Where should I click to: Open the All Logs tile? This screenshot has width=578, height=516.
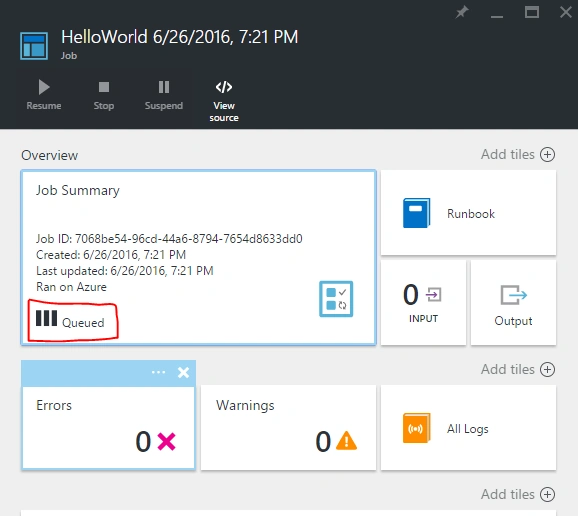[468, 428]
